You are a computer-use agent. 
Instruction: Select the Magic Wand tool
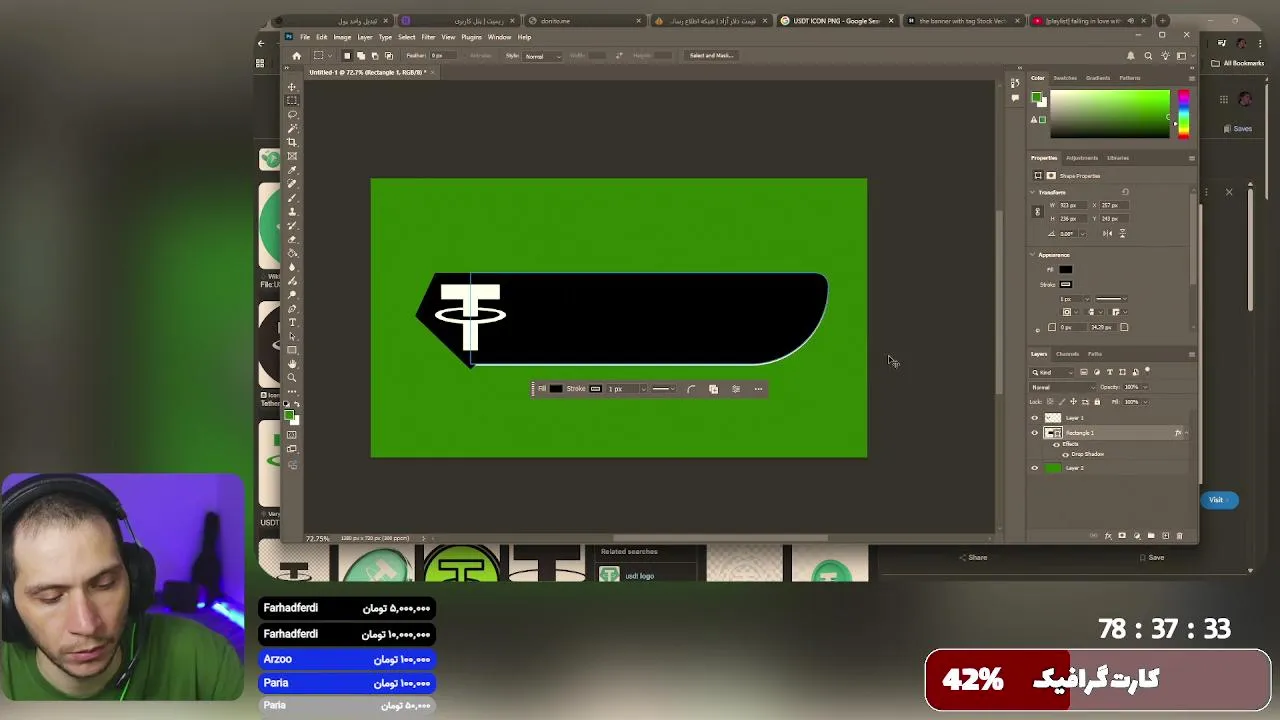coord(292,127)
